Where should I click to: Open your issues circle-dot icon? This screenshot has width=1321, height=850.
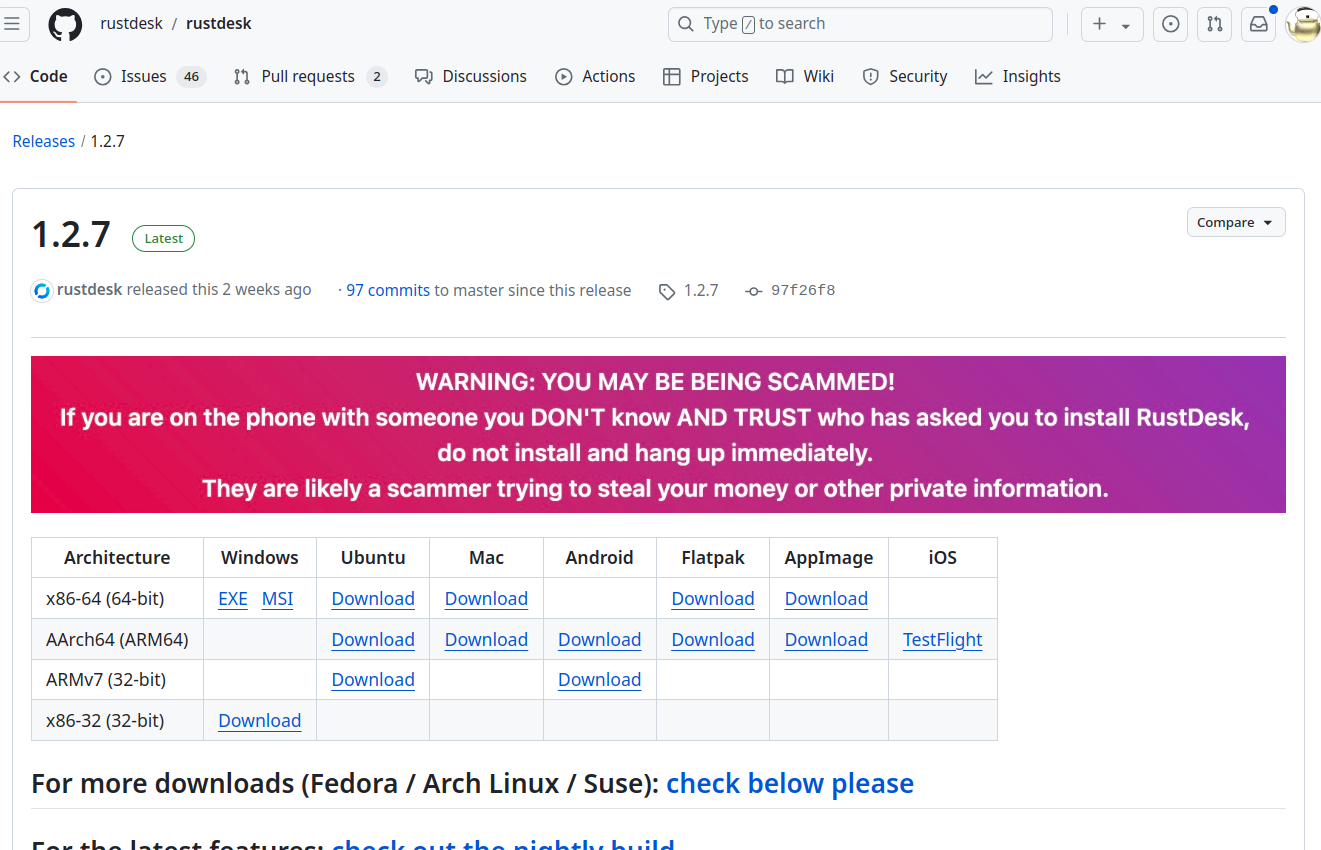pyautogui.click(x=1170, y=24)
